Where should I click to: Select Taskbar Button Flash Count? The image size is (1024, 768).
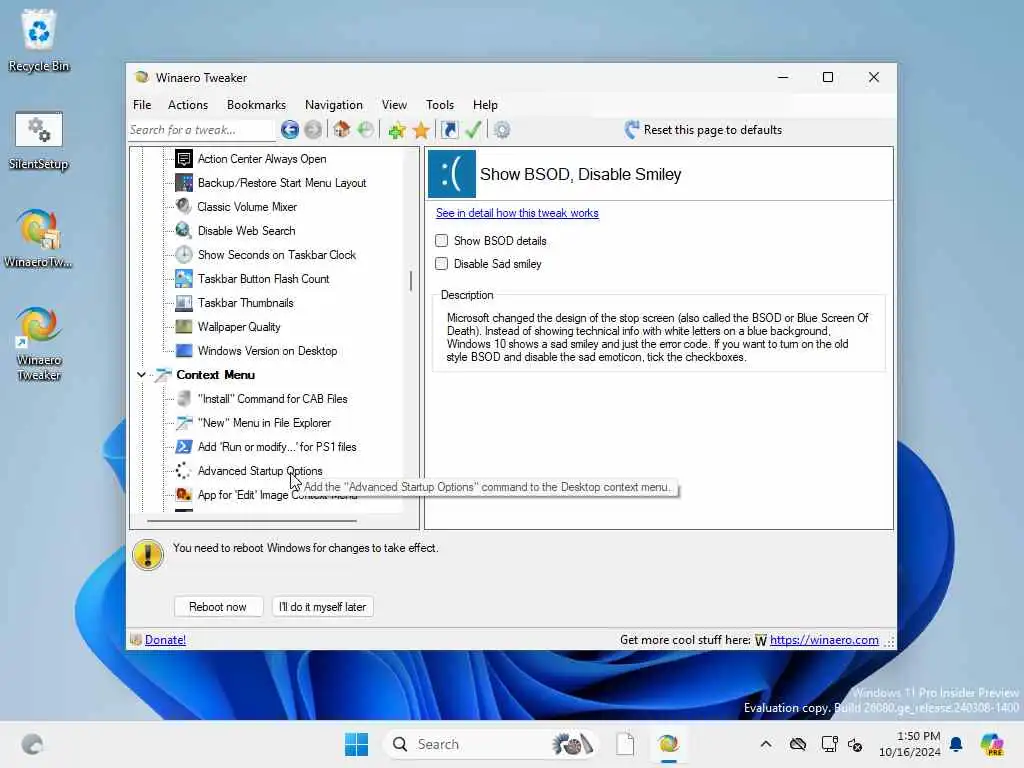pos(264,279)
